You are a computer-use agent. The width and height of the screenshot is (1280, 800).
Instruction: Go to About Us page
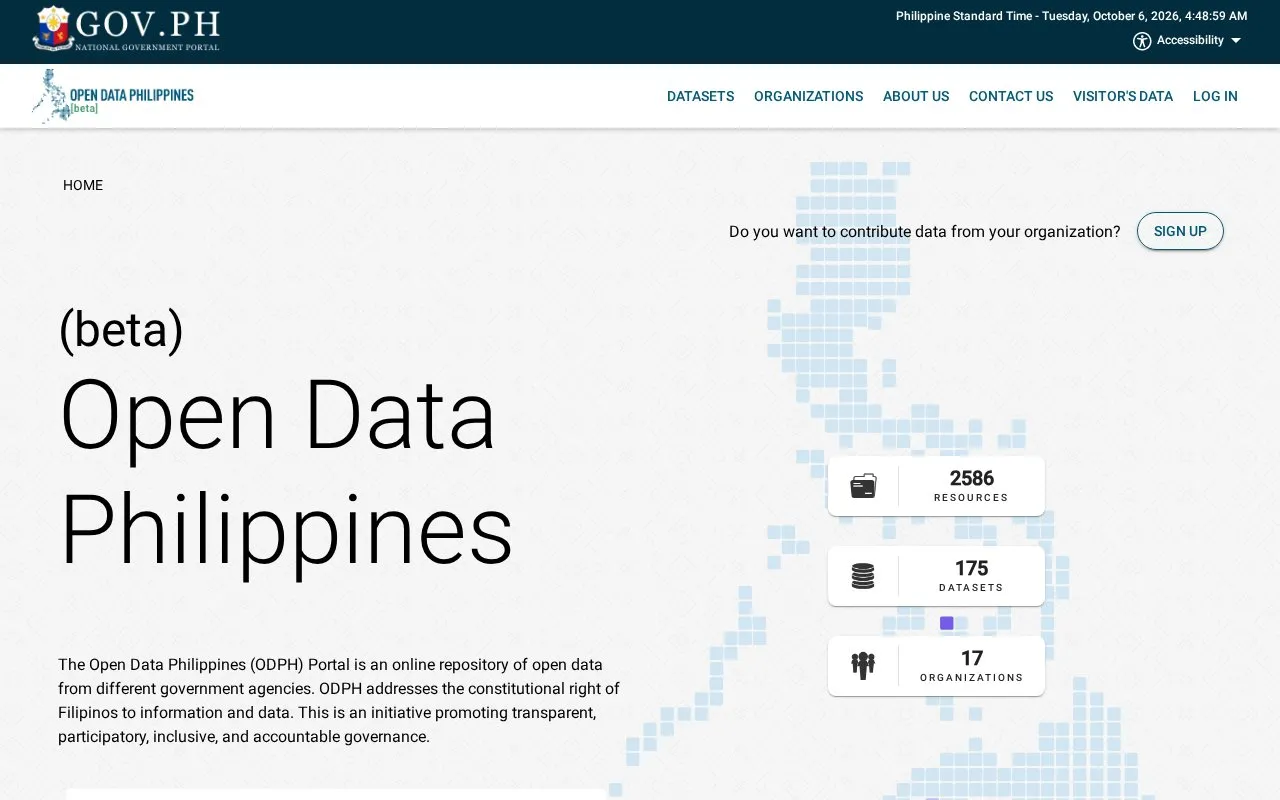tap(916, 96)
